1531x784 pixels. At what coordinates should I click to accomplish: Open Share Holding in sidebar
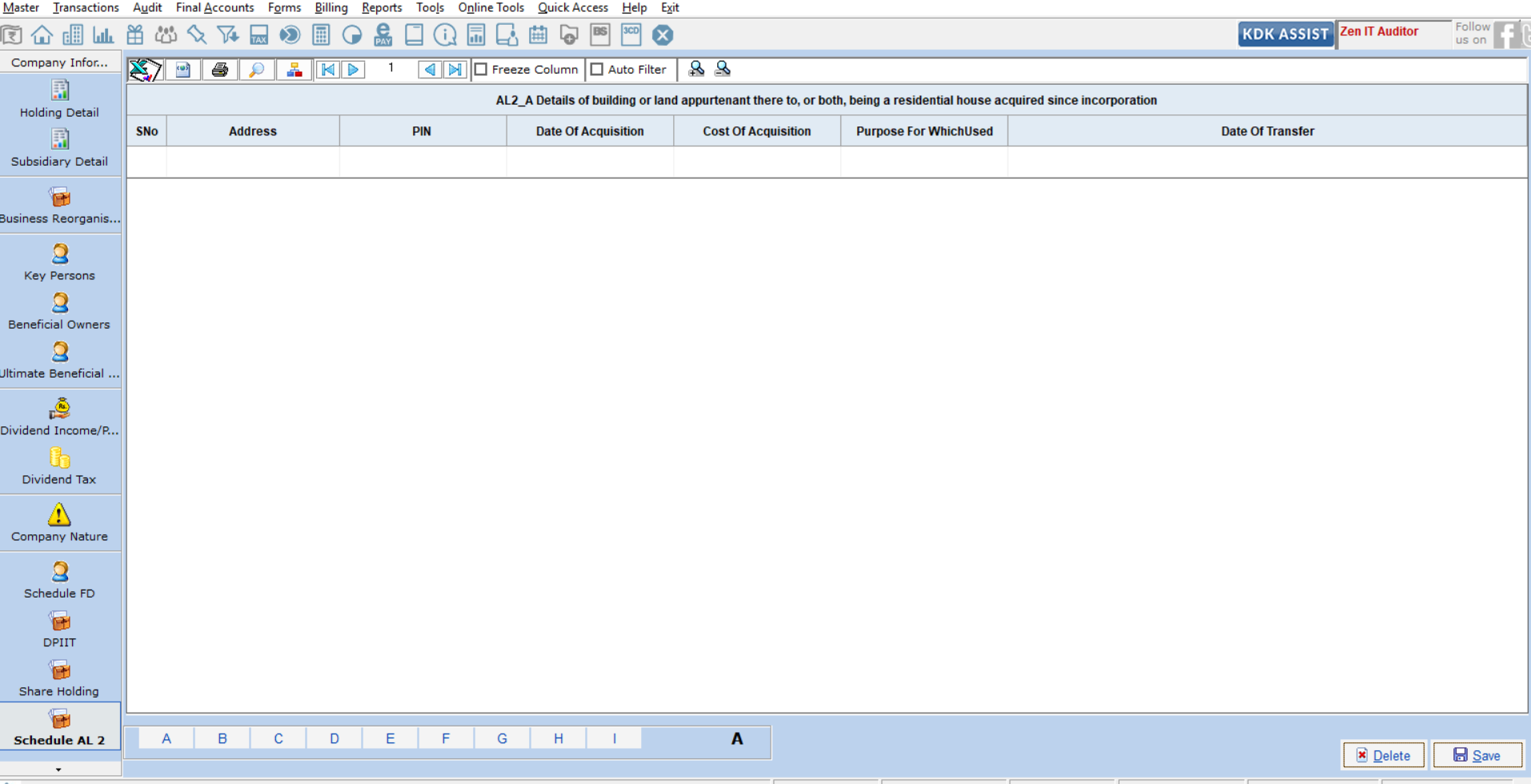tap(59, 678)
